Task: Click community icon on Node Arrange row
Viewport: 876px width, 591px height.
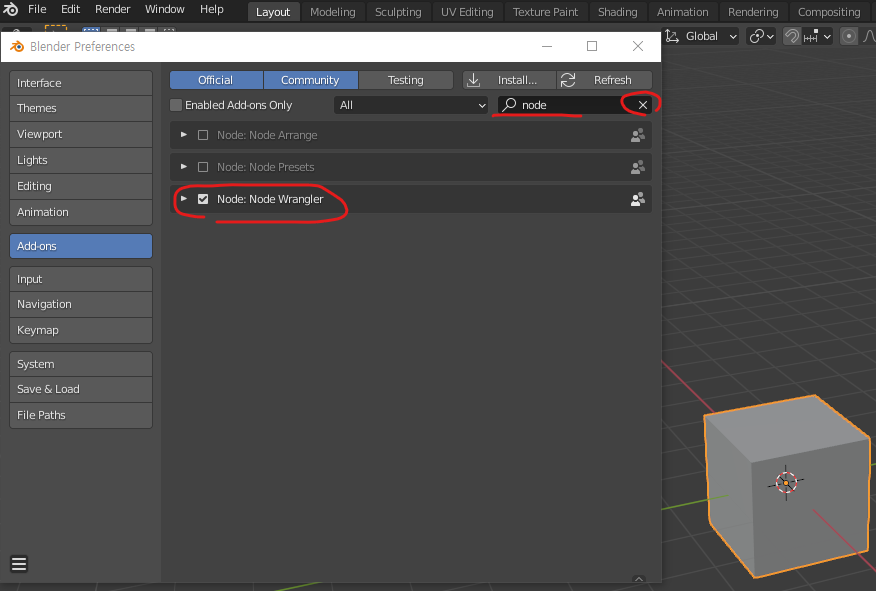Action: coord(637,135)
